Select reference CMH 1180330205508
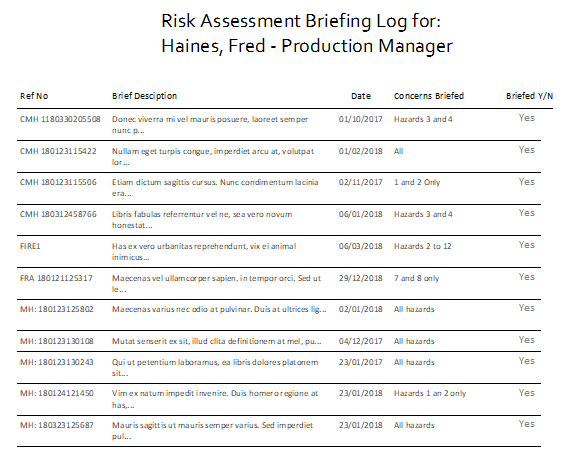 (x=60, y=119)
